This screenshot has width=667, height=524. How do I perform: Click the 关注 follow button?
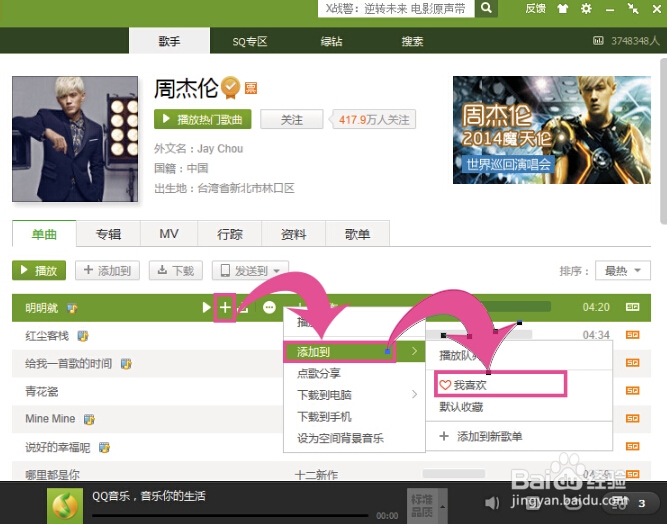(292, 120)
